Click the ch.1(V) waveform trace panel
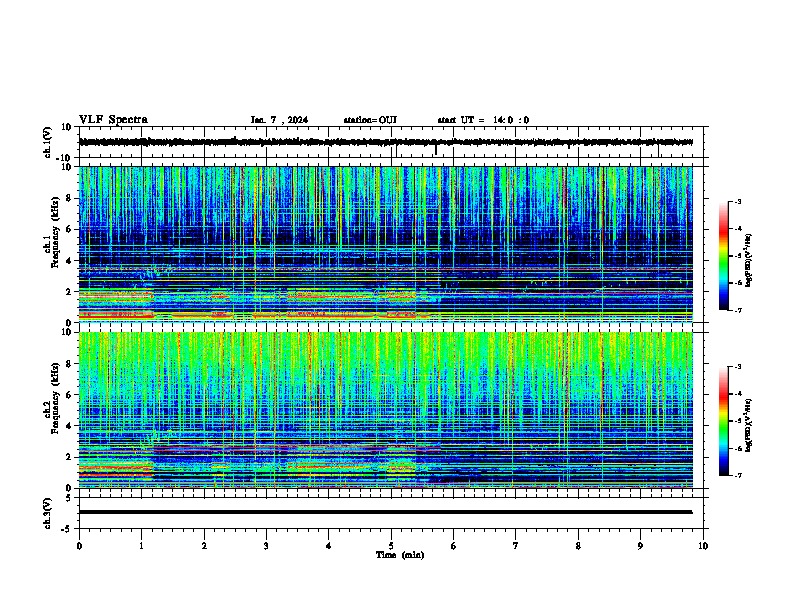 [393, 142]
